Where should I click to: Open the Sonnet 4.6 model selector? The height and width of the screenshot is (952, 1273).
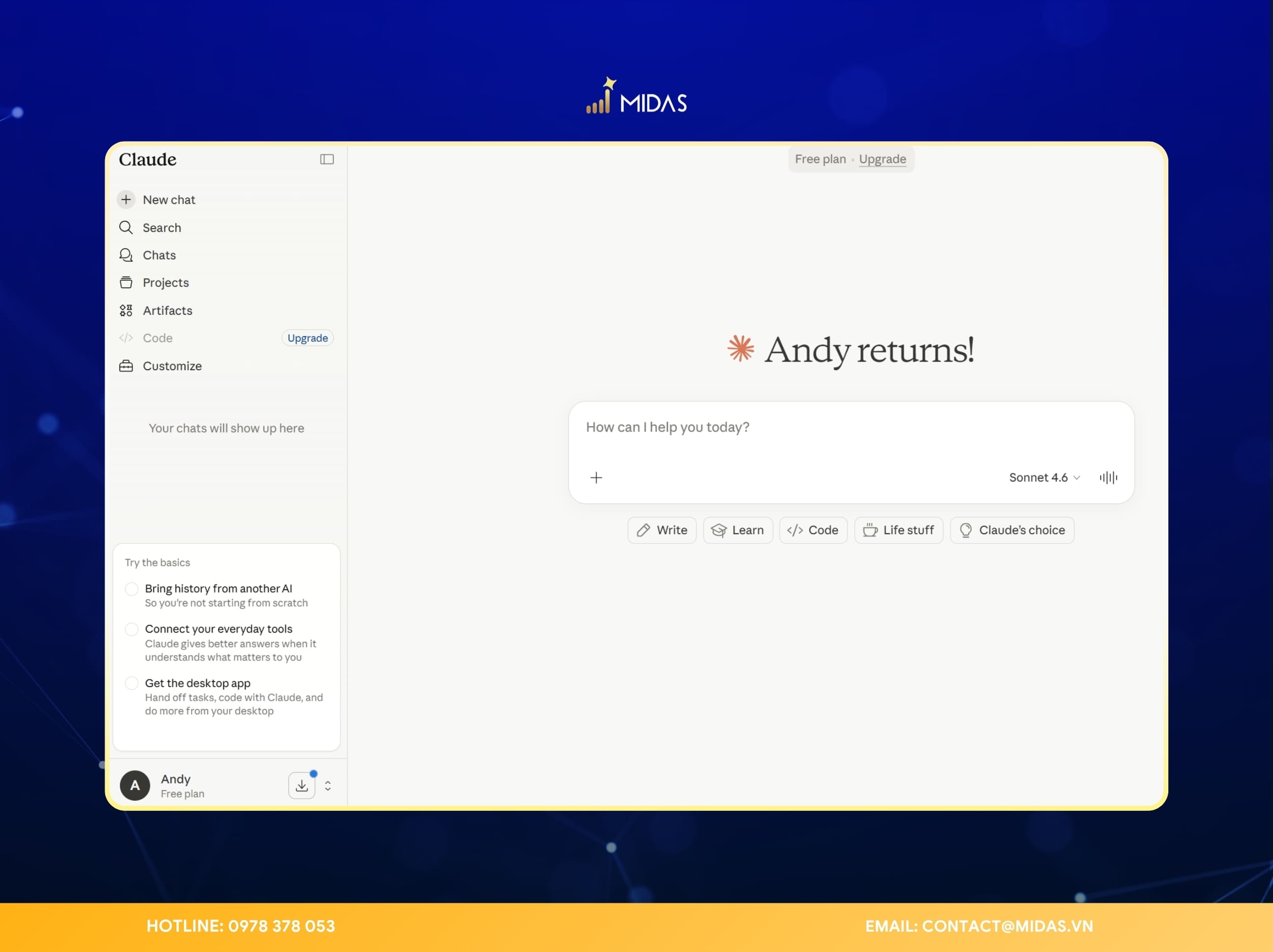[x=1044, y=477]
